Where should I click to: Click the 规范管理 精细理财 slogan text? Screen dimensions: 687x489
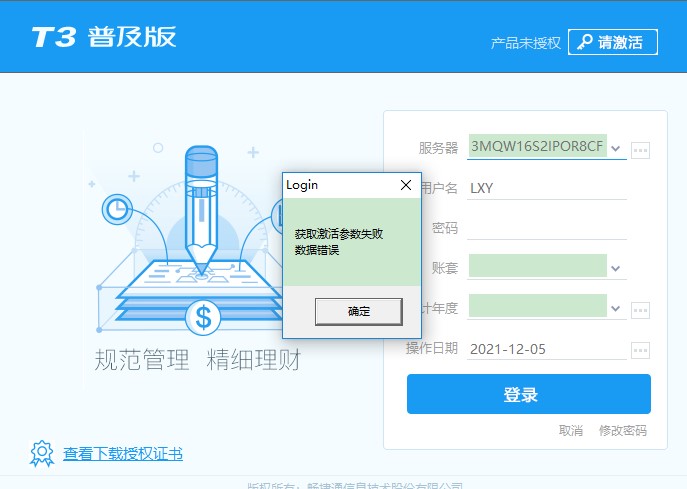[198, 360]
